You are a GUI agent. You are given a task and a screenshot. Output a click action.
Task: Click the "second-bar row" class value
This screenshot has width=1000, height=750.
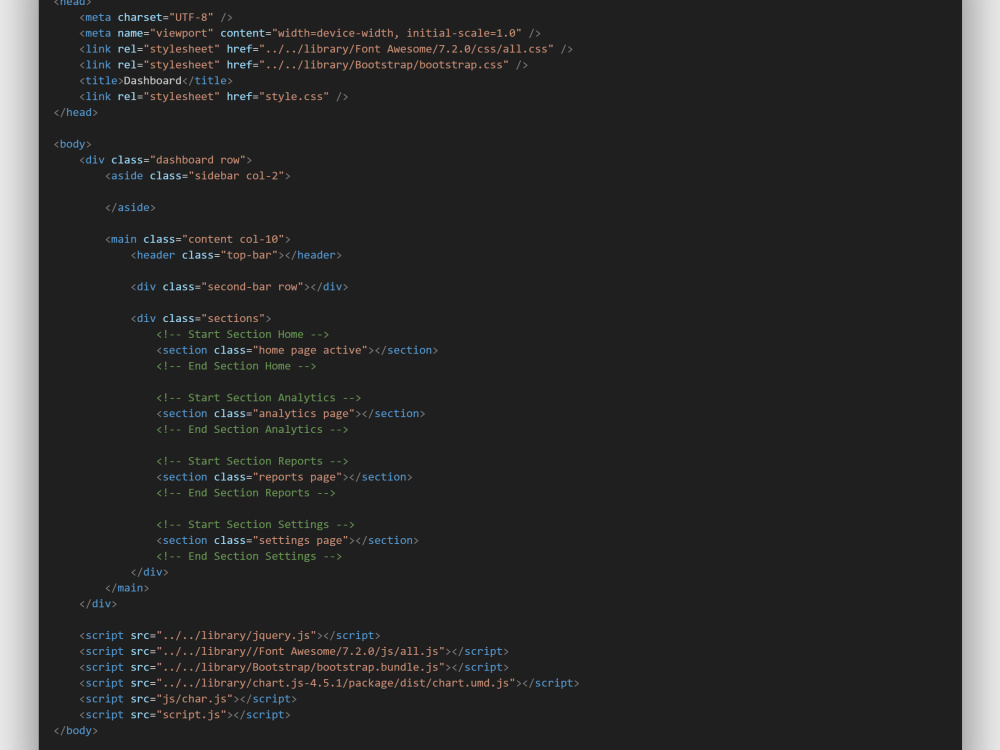(252, 287)
